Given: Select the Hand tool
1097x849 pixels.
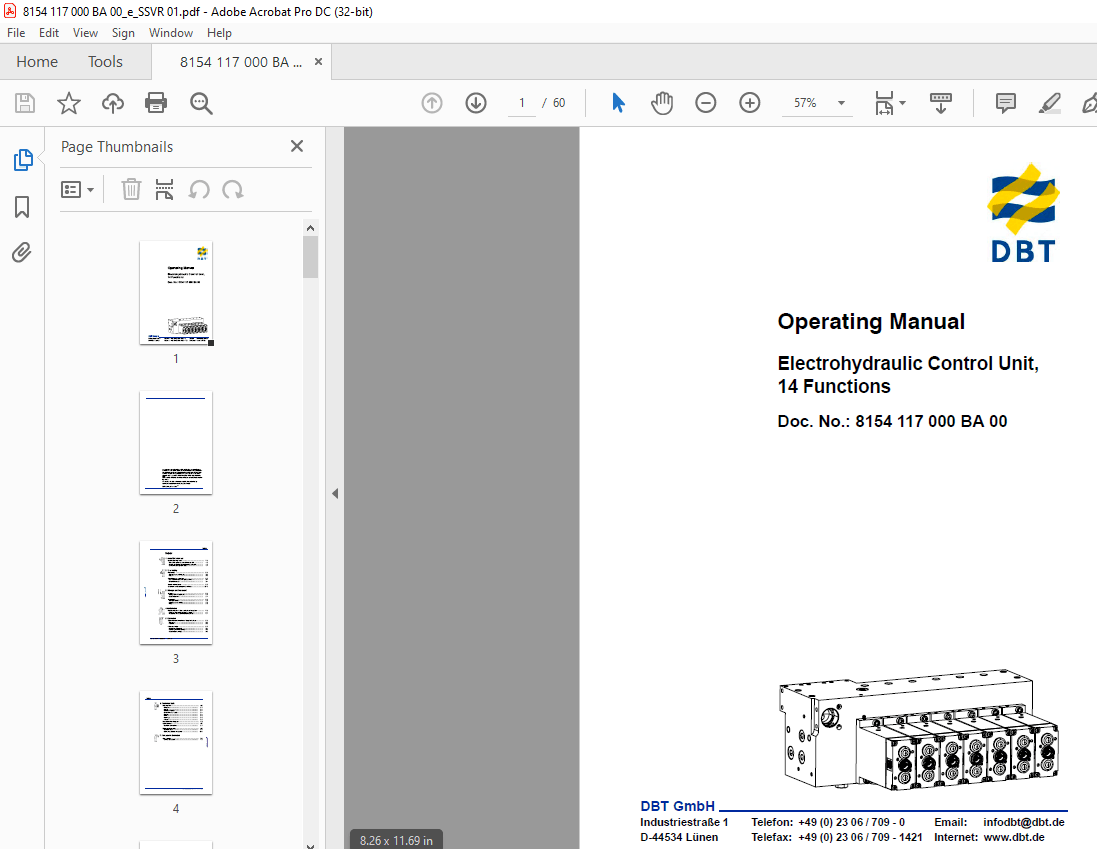Looking at the screenshot, I should tap(661, 102).
